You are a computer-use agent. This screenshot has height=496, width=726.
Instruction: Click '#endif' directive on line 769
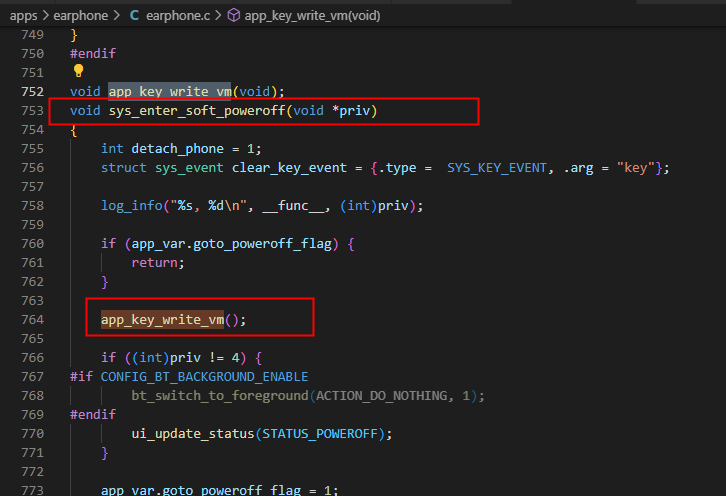[93, 414]
